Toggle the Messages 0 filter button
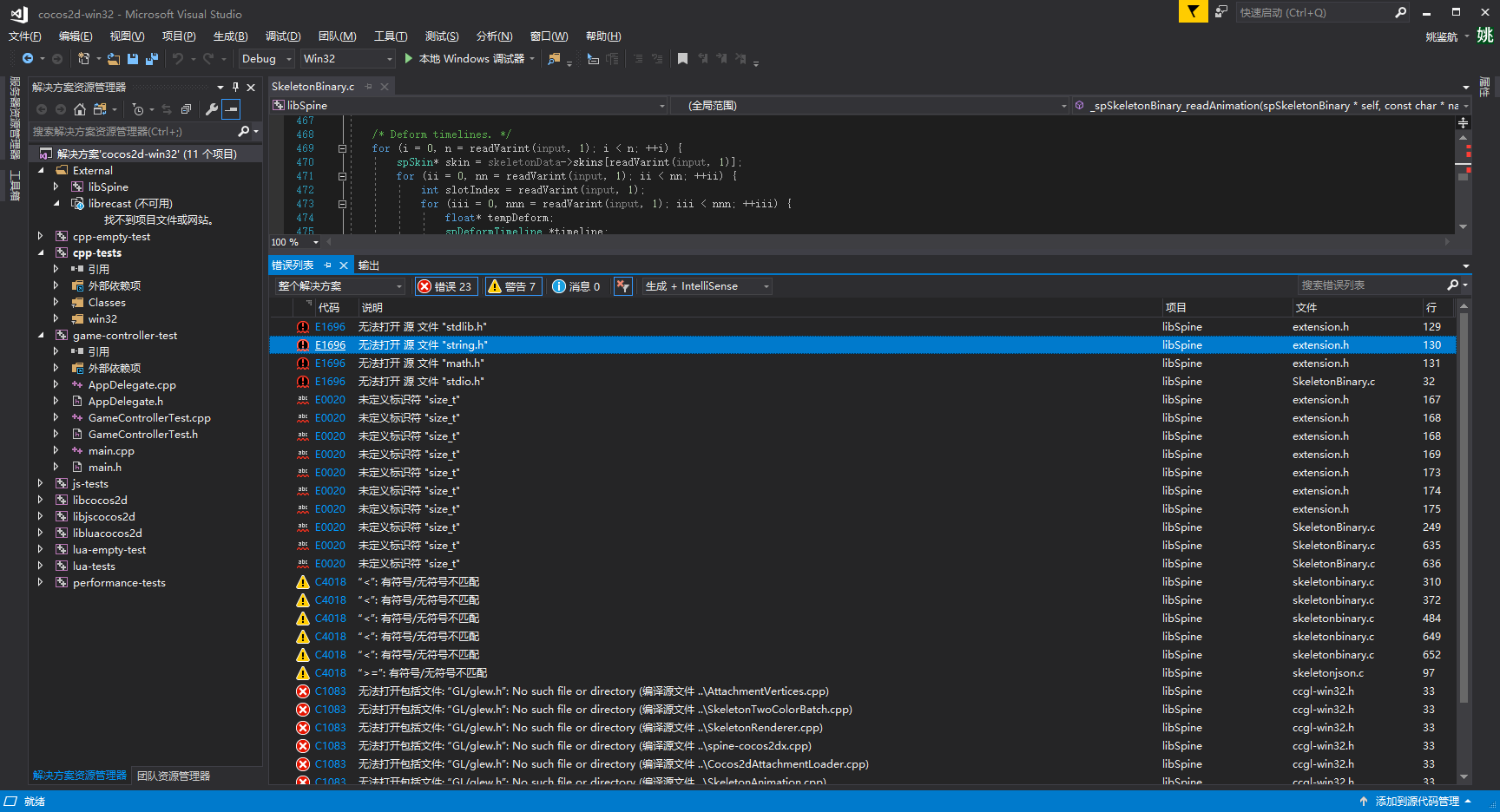 click(x=576, y=286)
